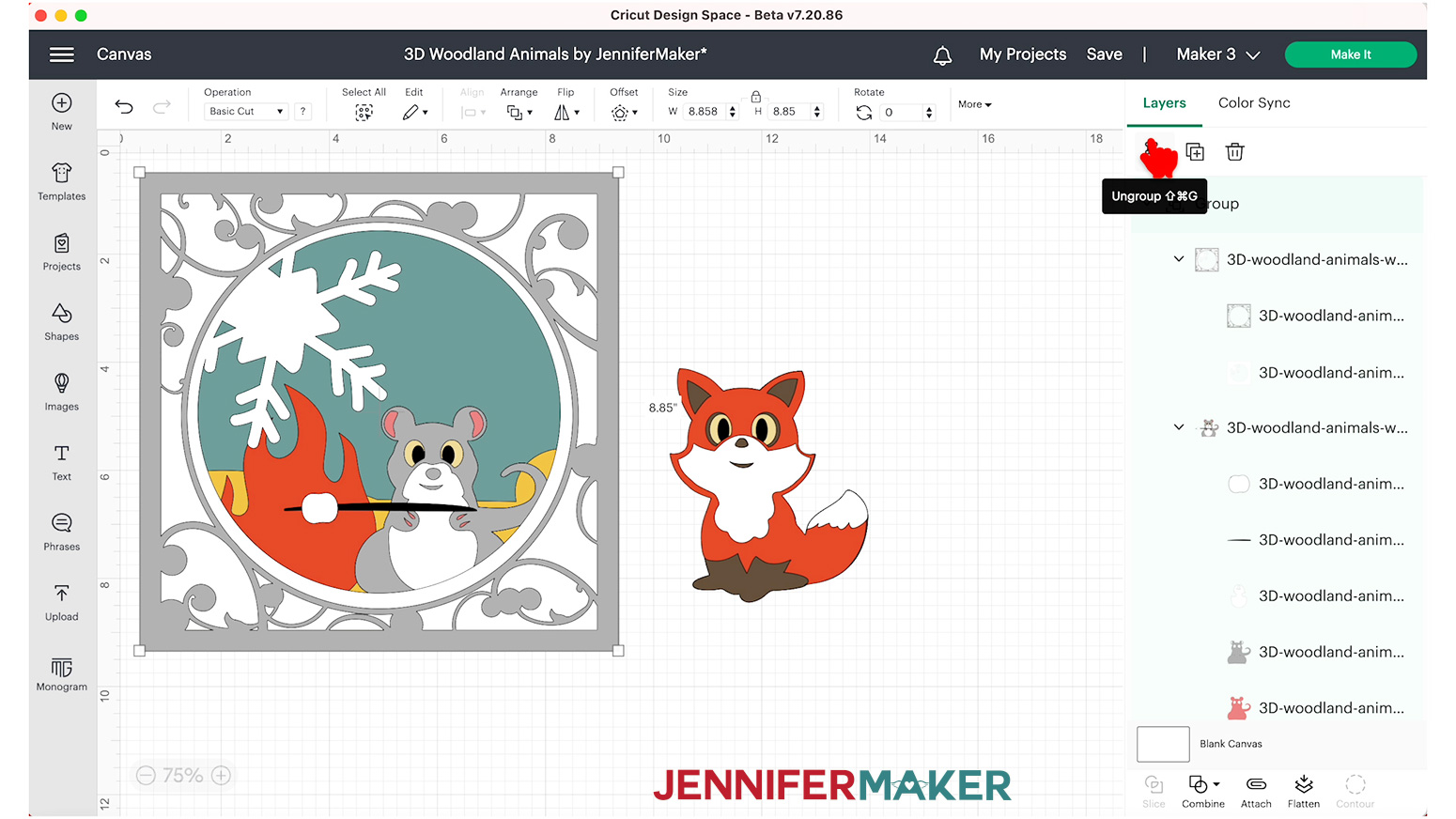Adjust the height value stepper

tap(817, 112)
